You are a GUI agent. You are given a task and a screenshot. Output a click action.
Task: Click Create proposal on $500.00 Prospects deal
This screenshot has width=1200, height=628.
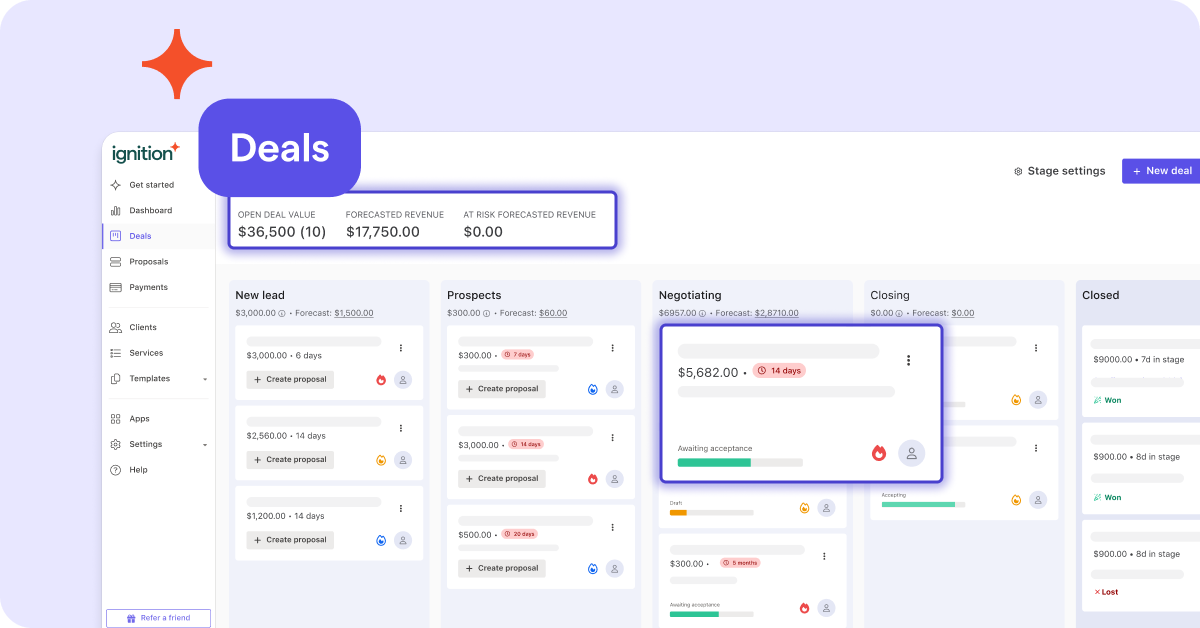coord(502,568)
